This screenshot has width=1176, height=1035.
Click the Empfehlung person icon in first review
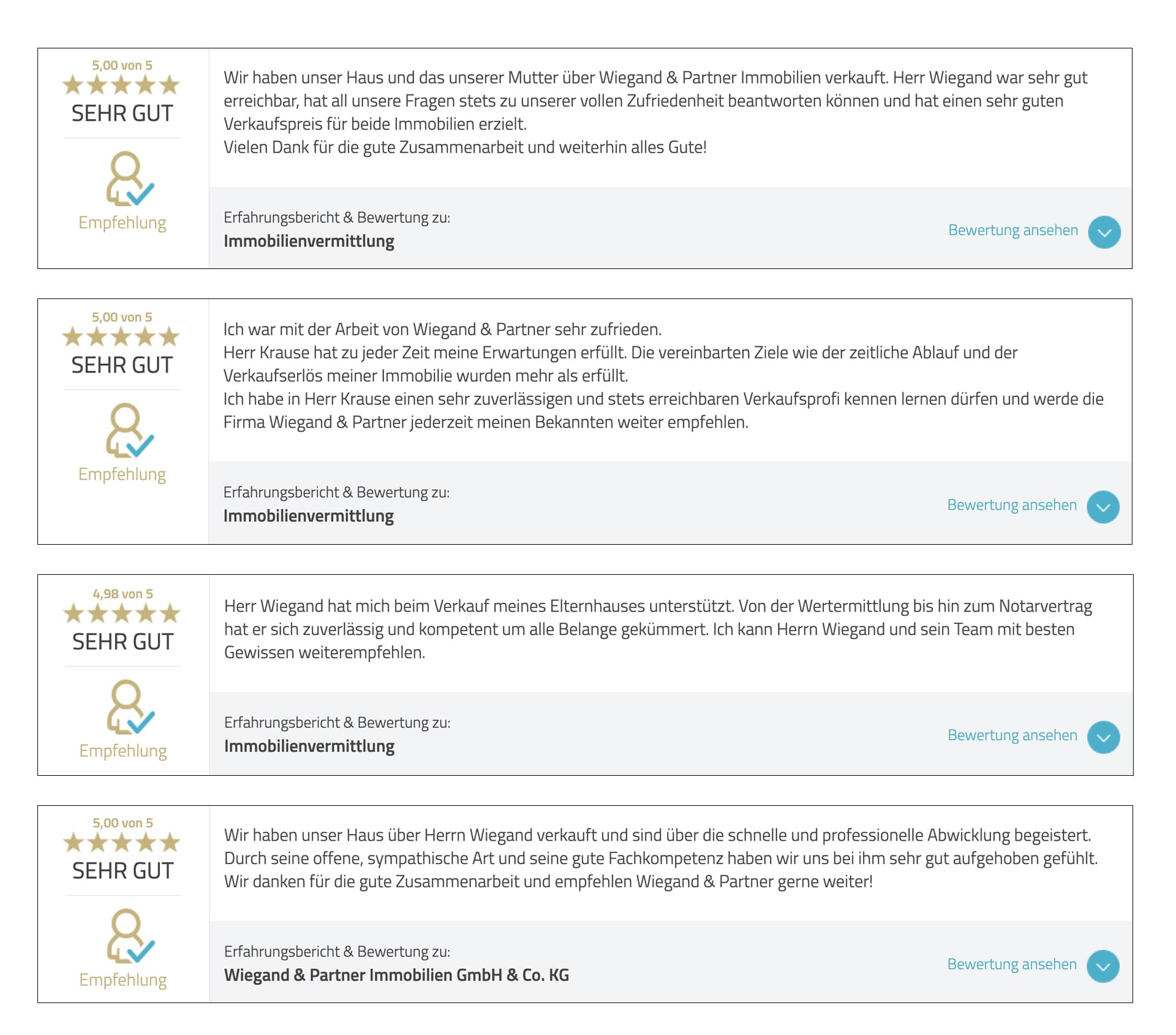tap(129, 178)
